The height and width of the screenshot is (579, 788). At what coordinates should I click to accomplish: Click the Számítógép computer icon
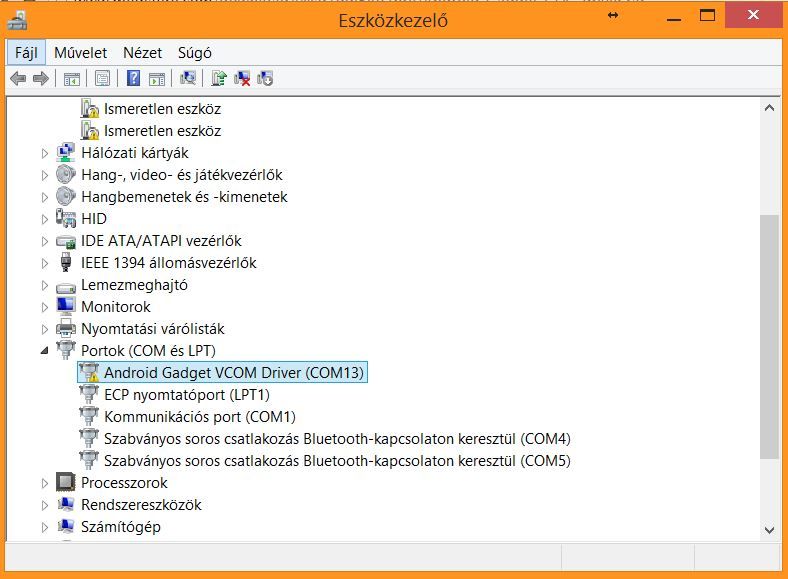click(66, 526)
